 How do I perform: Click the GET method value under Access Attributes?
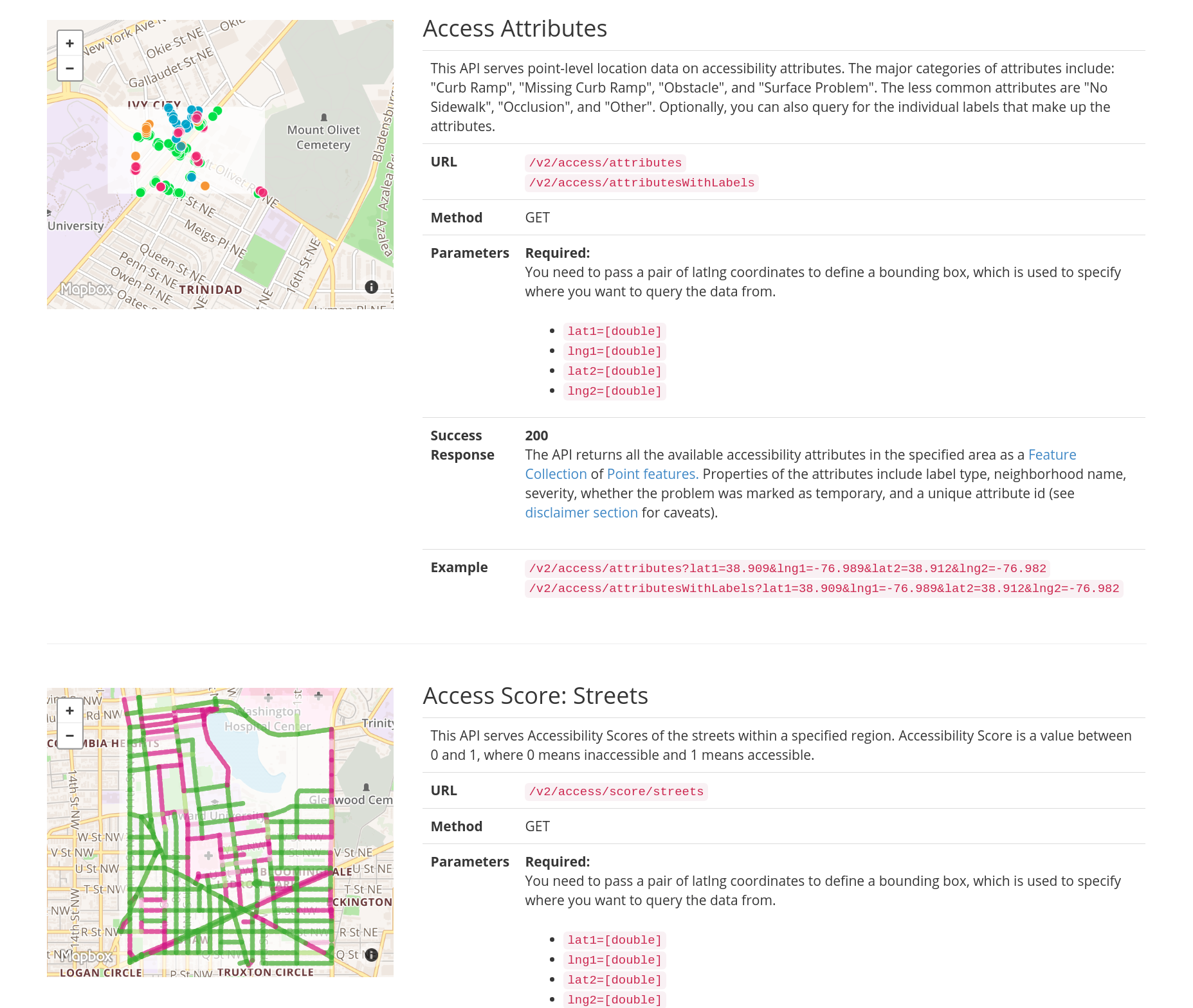tap(537, 218)
